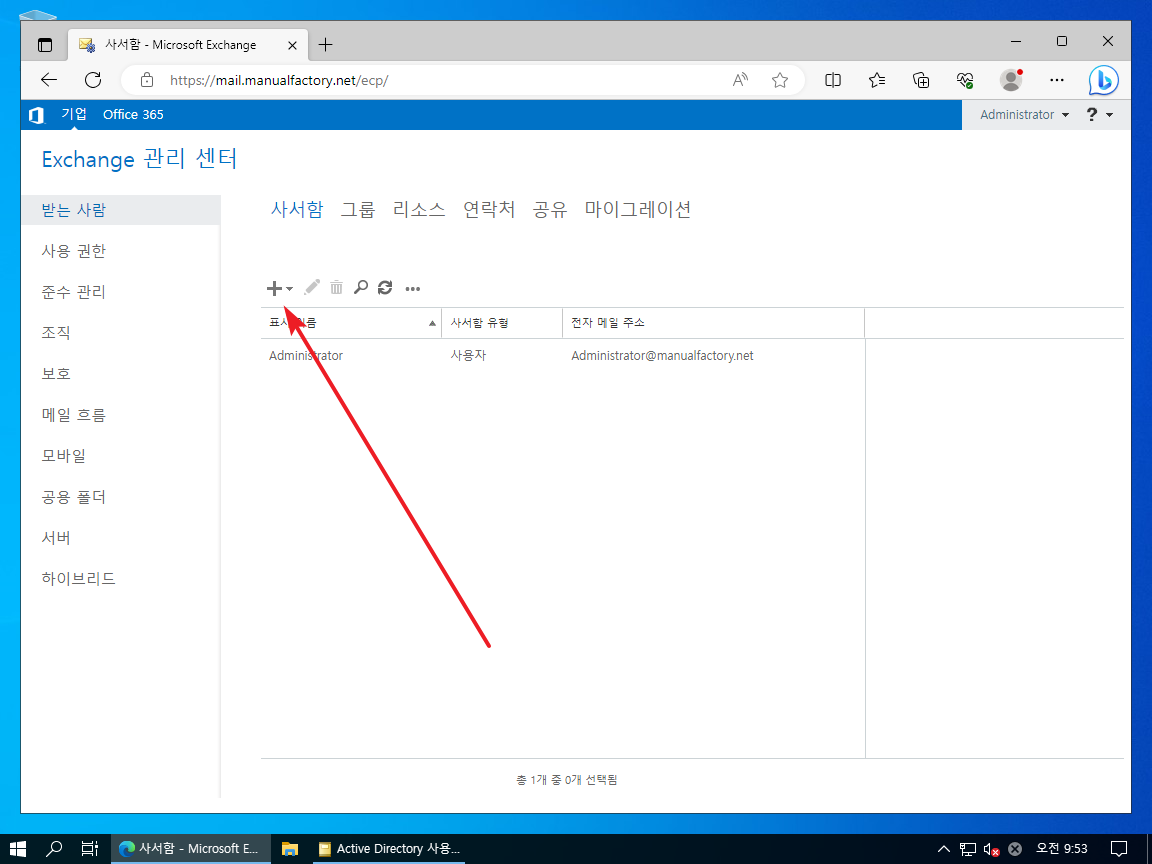Click Administrator@manualfactory.net email cell
The width and height of the screenshot is (1152, 864).
pyautogui.click(x=663, y=356)
